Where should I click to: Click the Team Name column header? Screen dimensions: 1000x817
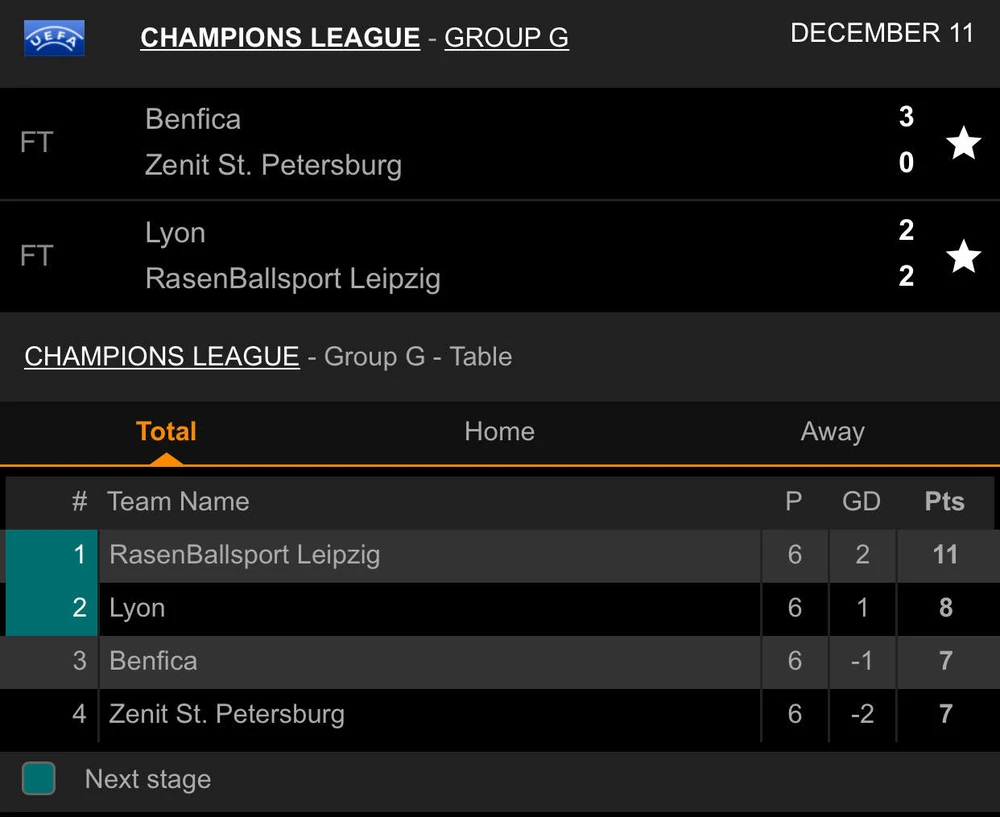tap(178, 502)
